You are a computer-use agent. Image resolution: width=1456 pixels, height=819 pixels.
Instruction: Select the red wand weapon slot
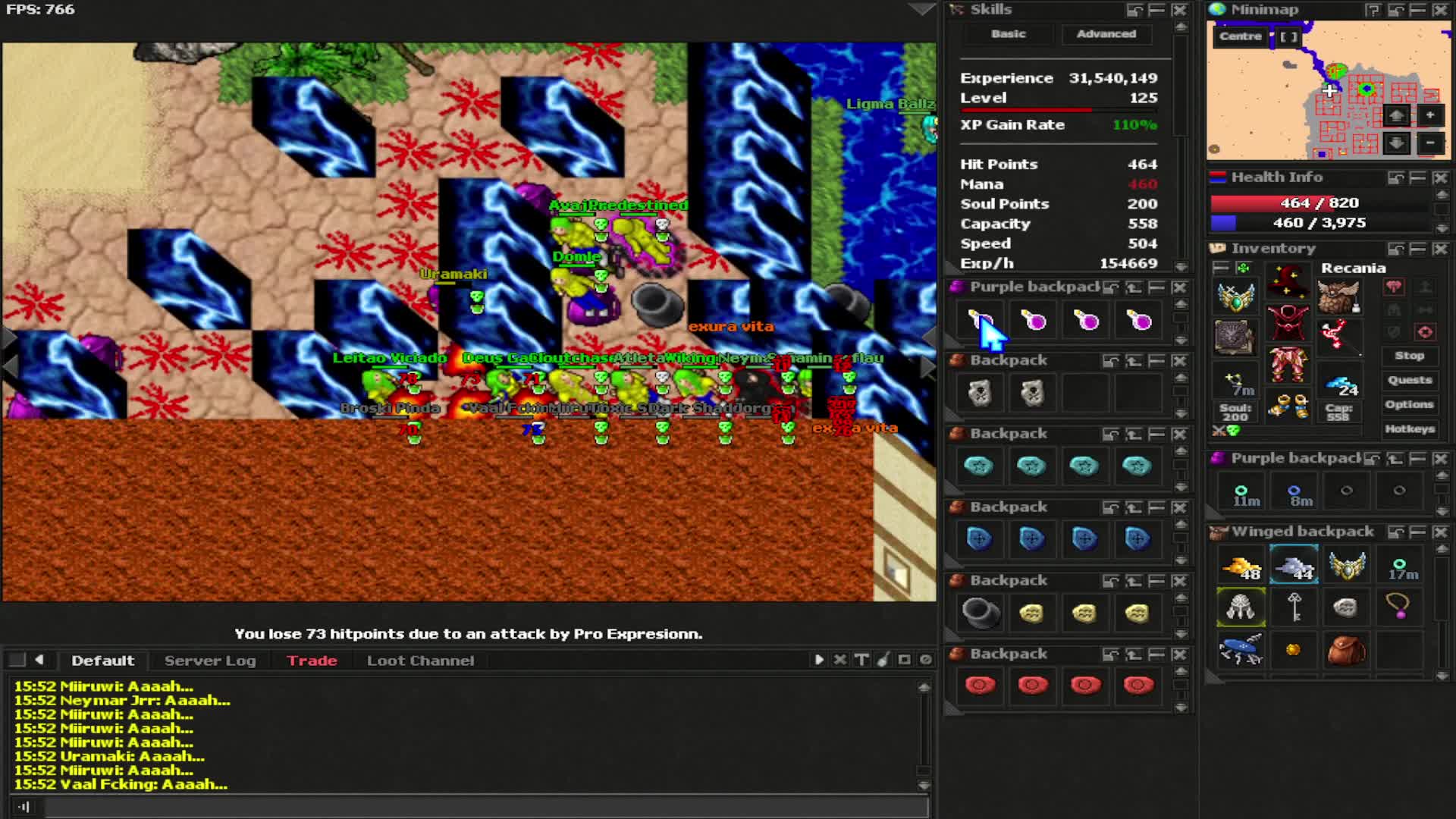(x=1338, y=337)
